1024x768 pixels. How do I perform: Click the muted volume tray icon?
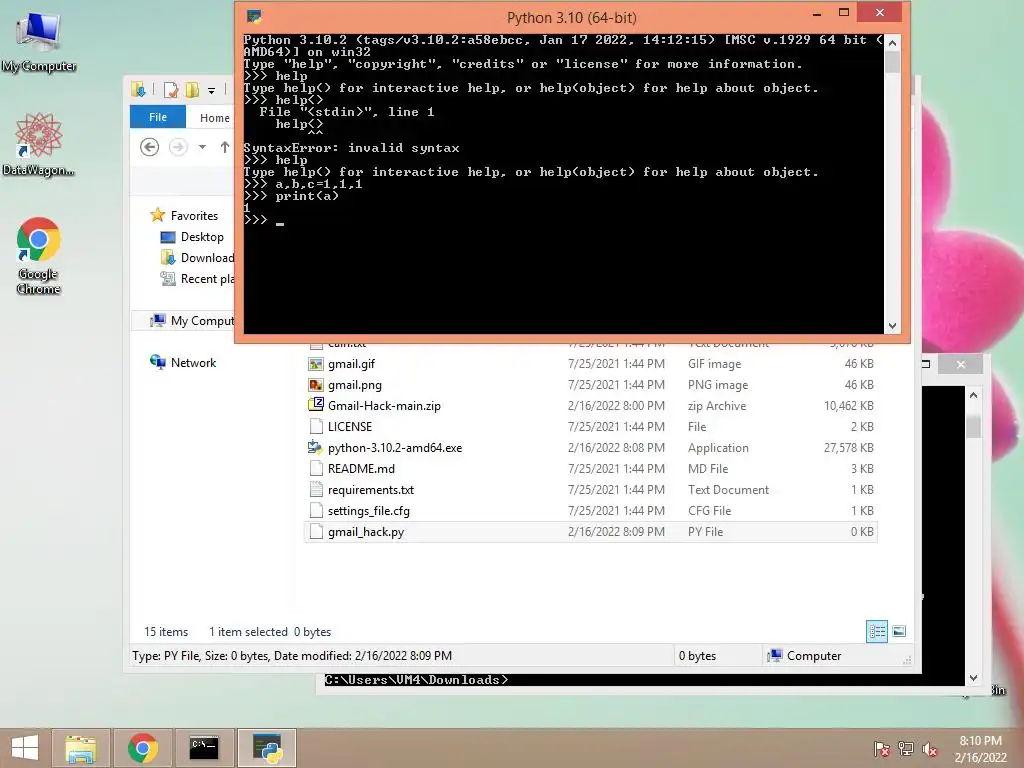(929, 748)
